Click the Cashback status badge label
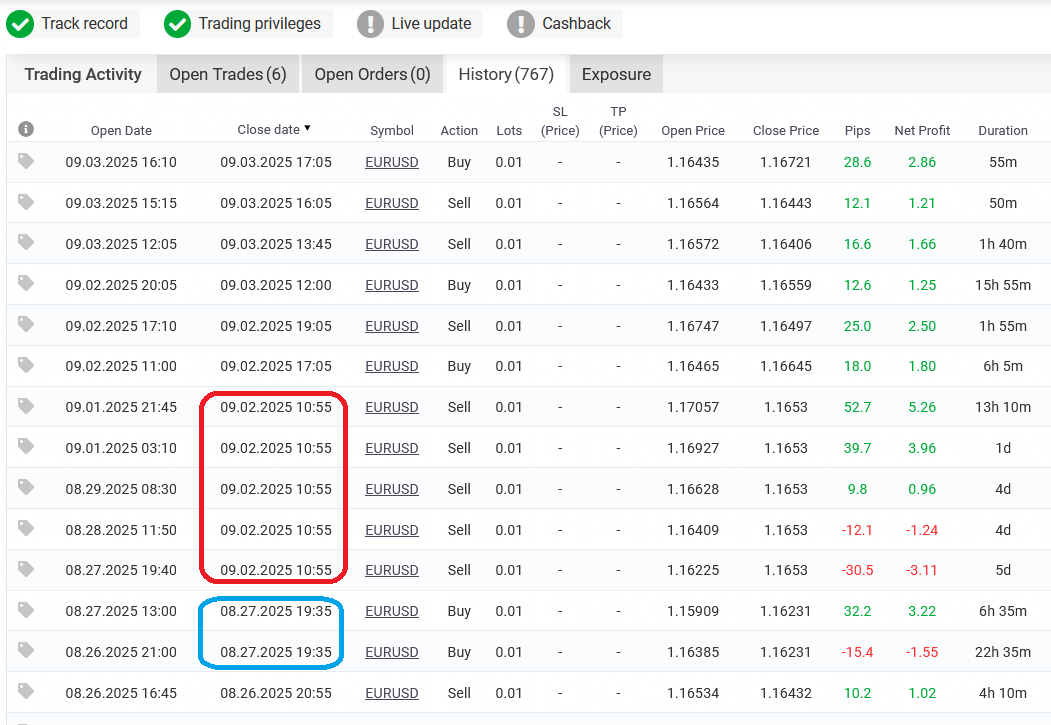Screen dimensions: 1051x725 point(576,24)
